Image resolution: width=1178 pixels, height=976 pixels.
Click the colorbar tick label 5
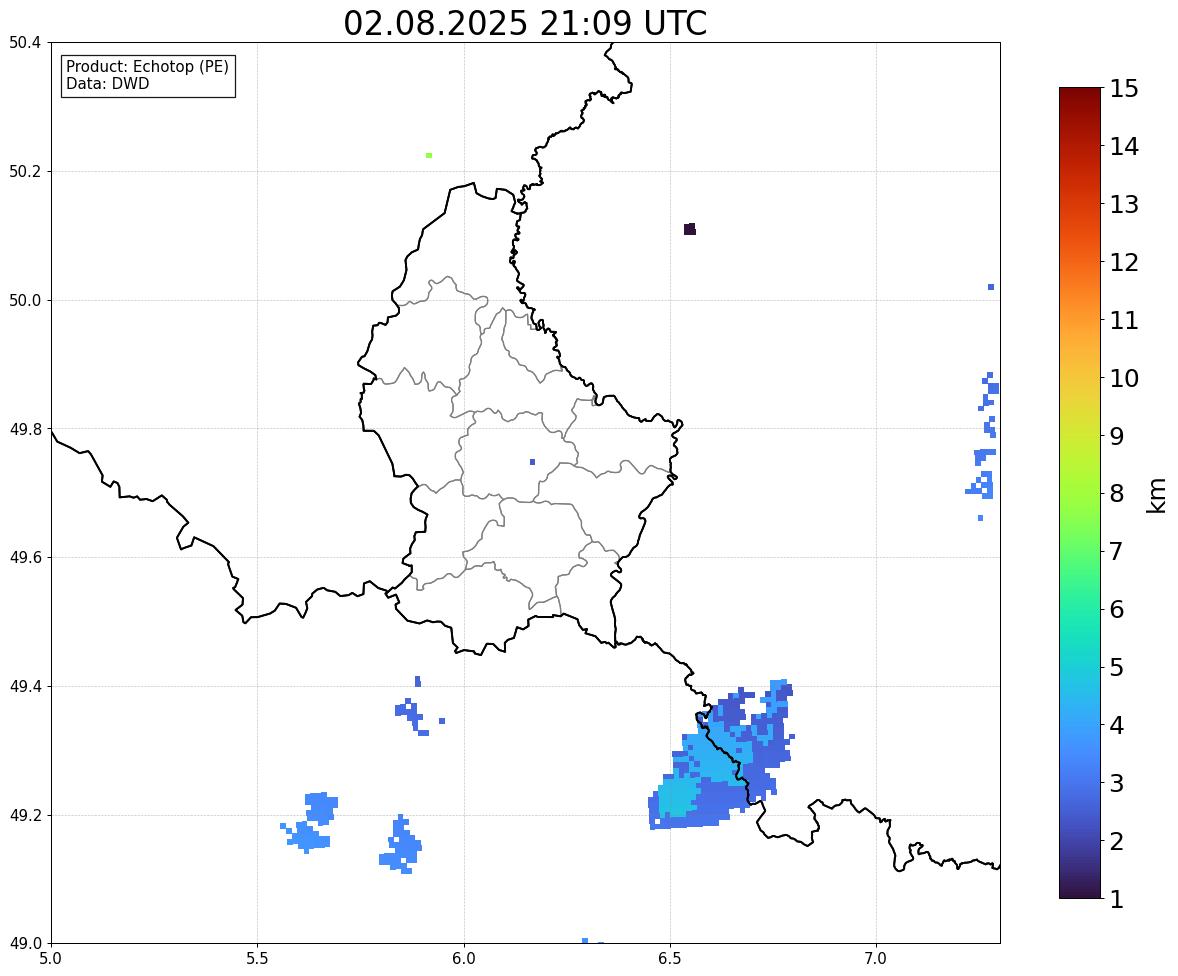click(x=1117, y=667)
